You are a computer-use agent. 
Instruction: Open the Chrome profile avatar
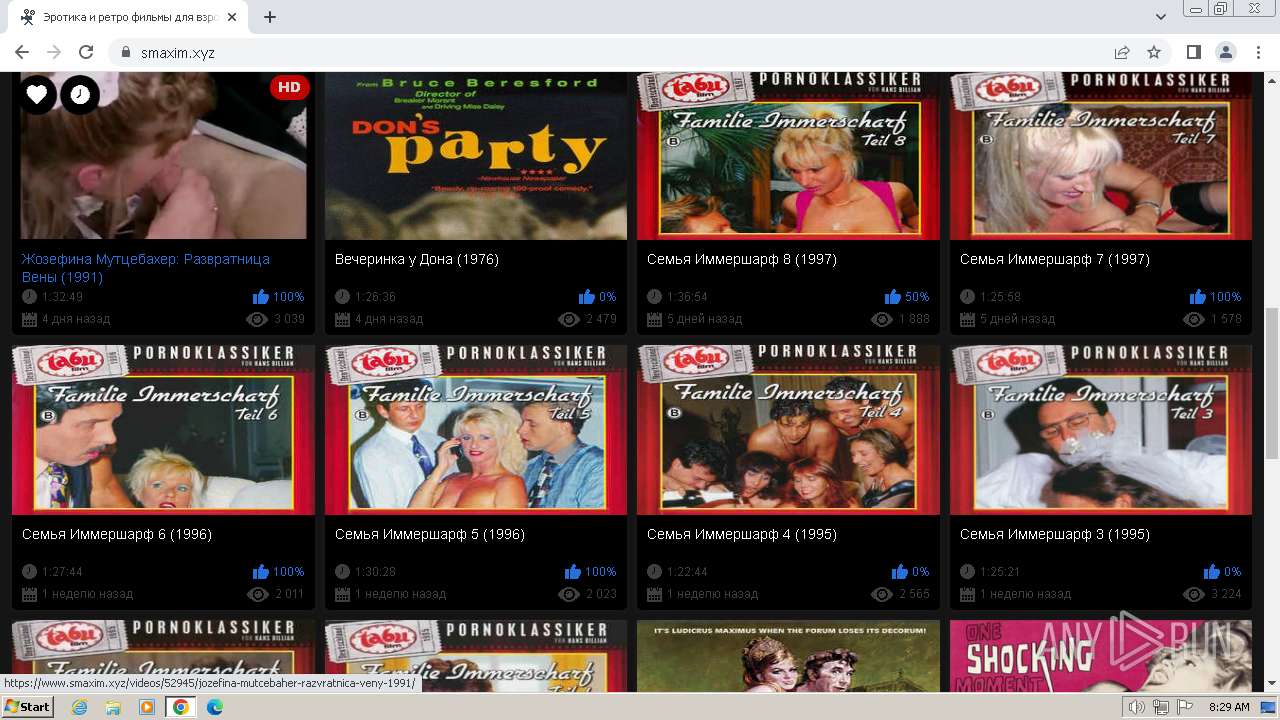click(1226, 52)
